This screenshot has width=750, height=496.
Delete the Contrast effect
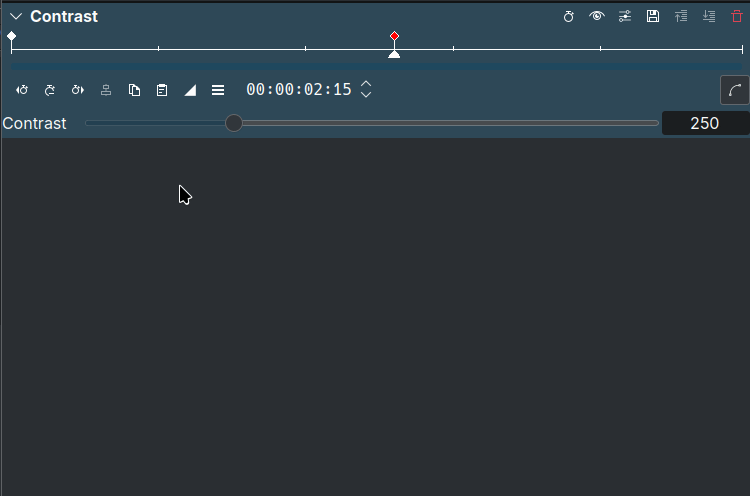[737, 17]
